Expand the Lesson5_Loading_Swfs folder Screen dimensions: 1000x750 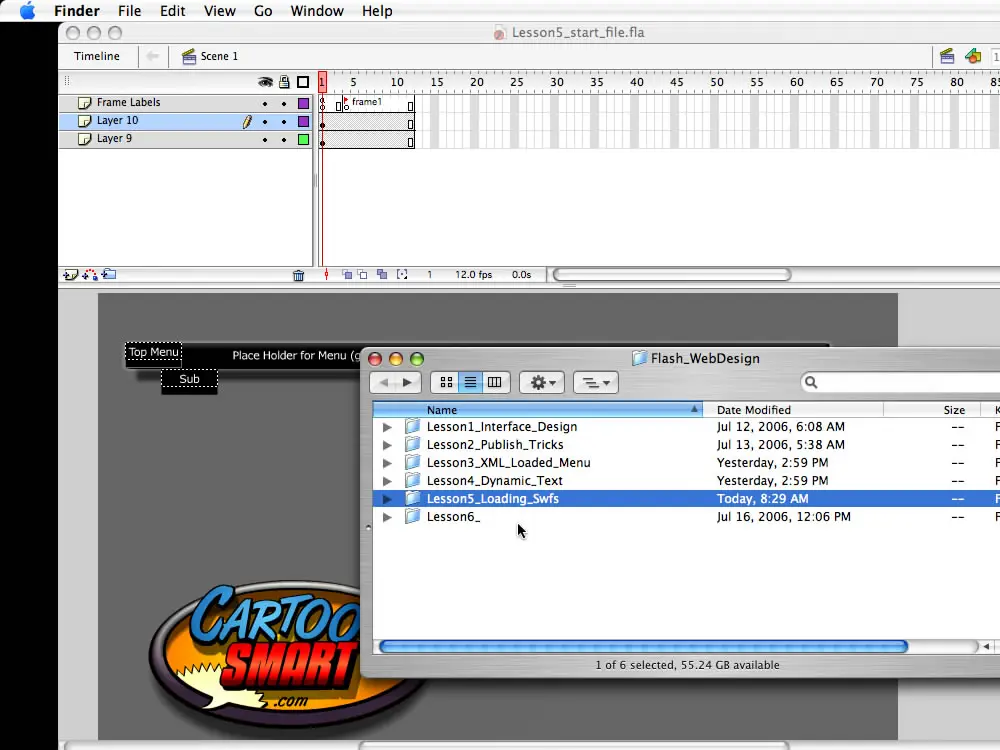[387, 499]
